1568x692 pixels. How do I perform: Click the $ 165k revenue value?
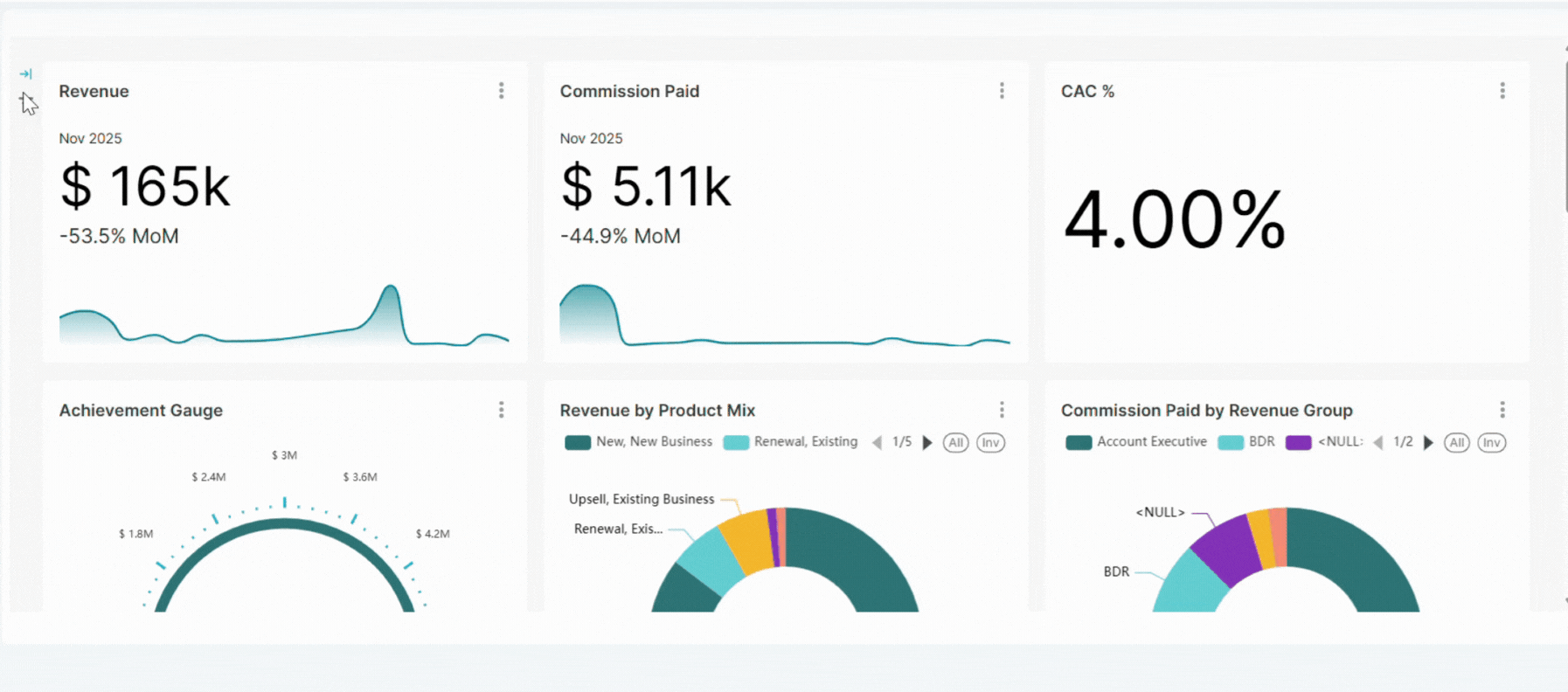point(145,186)
